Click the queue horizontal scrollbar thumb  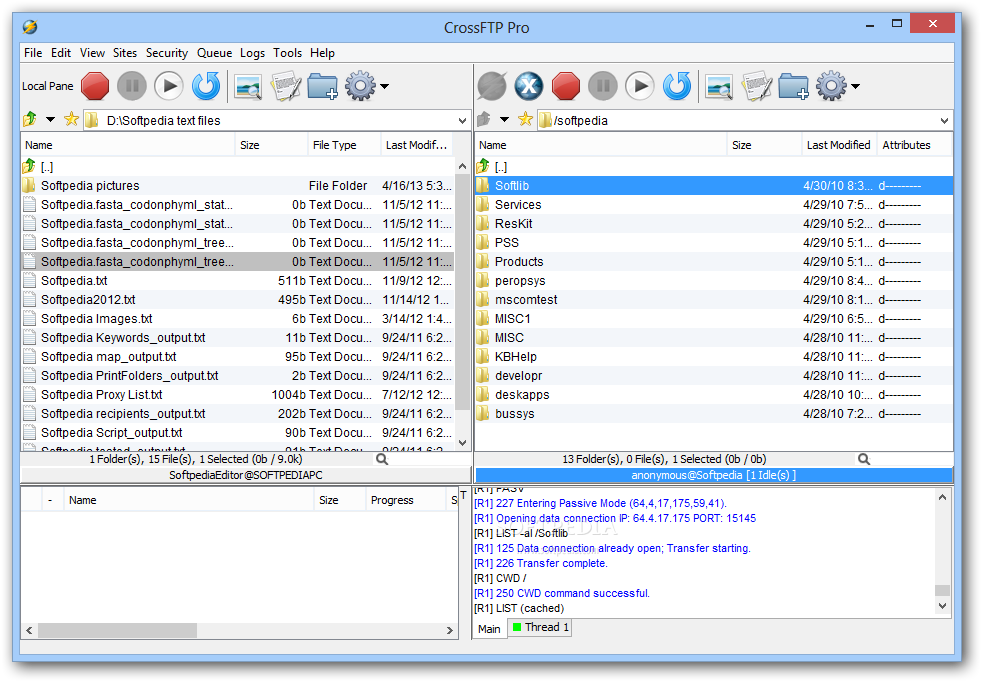117,630
